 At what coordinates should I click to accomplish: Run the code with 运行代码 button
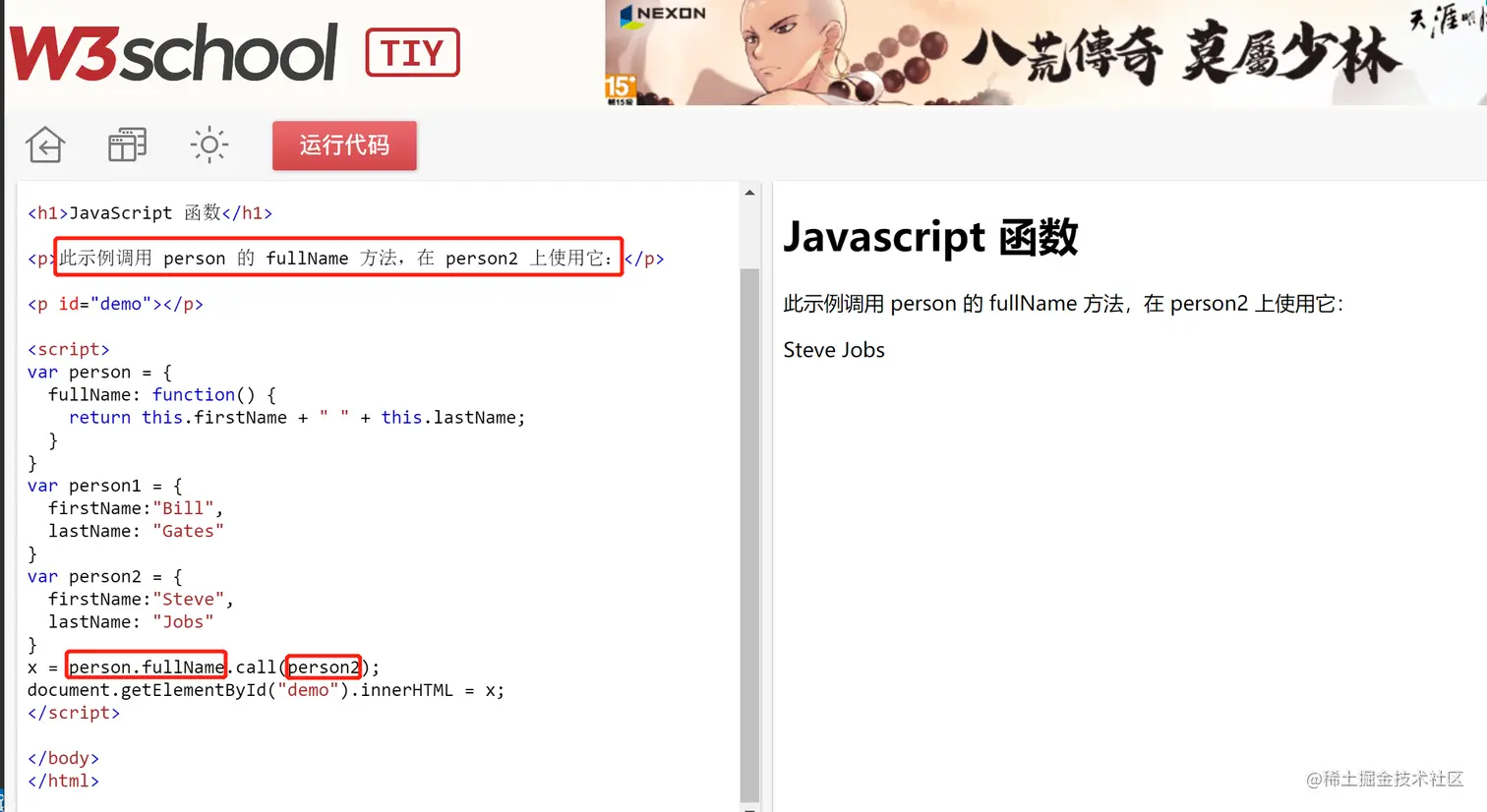pos(344,145)
